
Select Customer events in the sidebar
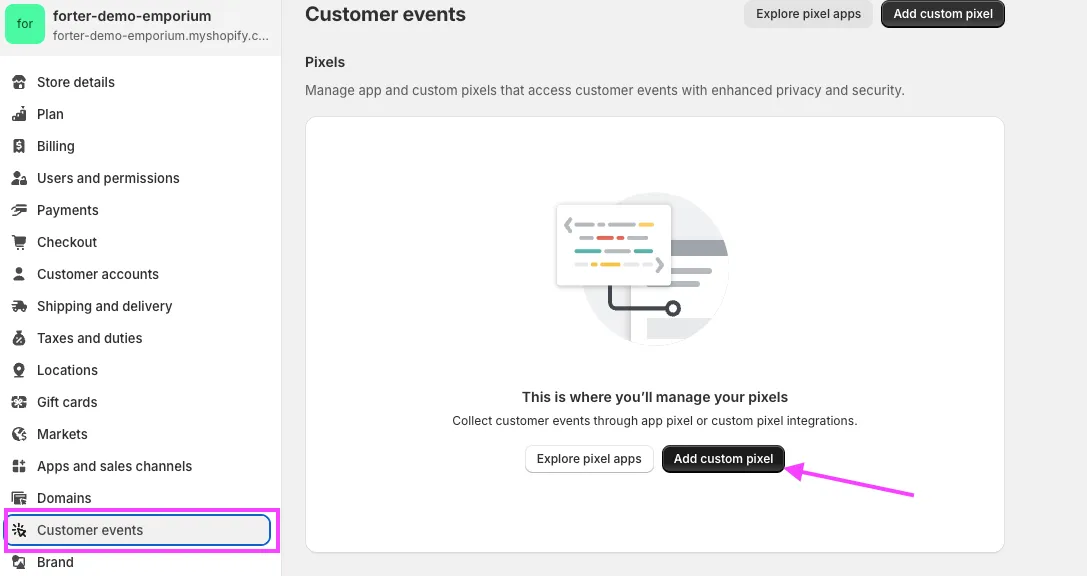point(137,530)
